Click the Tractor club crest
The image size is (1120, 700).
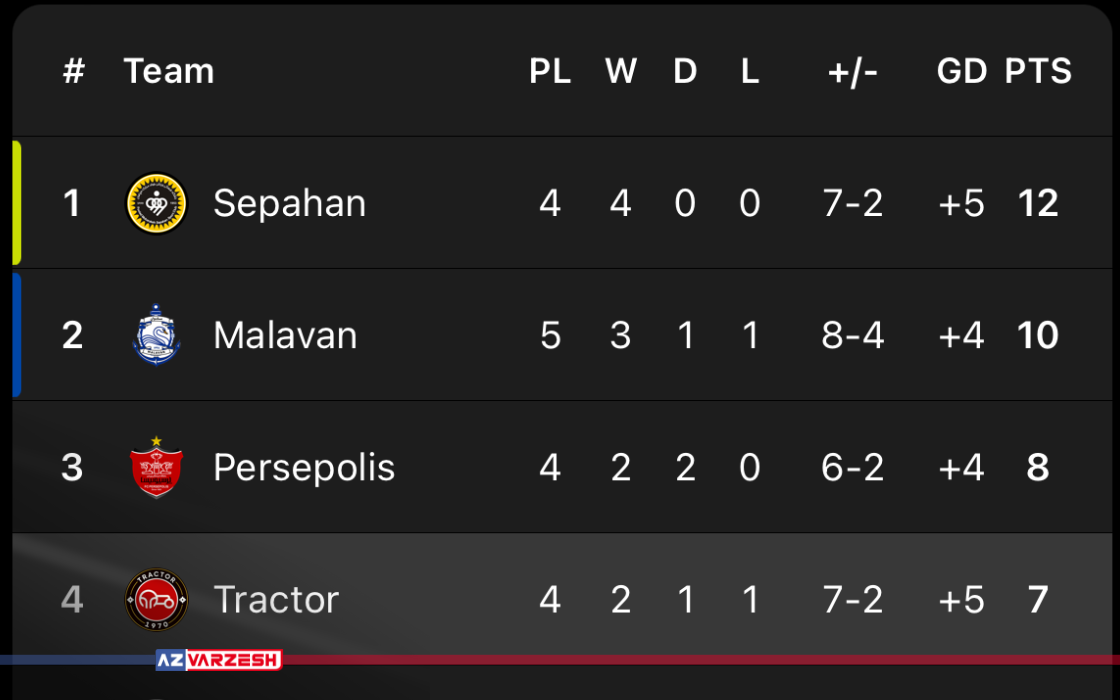point(156,599)
